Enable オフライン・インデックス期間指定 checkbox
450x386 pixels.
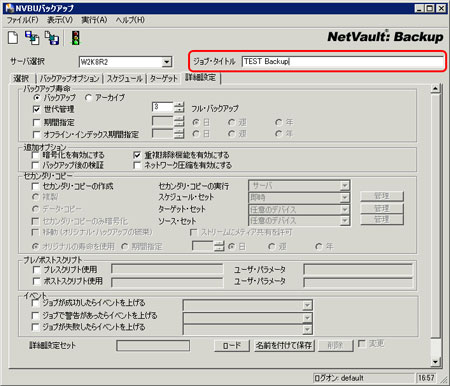[x=37, y=134]
